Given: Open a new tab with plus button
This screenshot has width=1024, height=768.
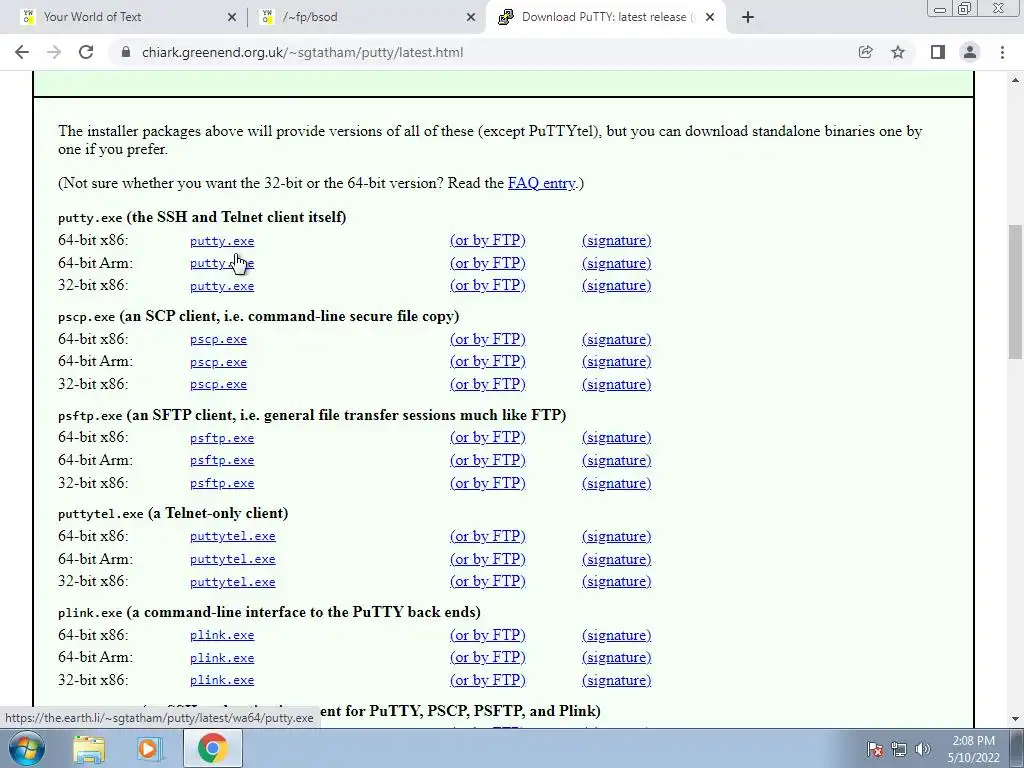Looking at the screenshot, I should point(748,17).
